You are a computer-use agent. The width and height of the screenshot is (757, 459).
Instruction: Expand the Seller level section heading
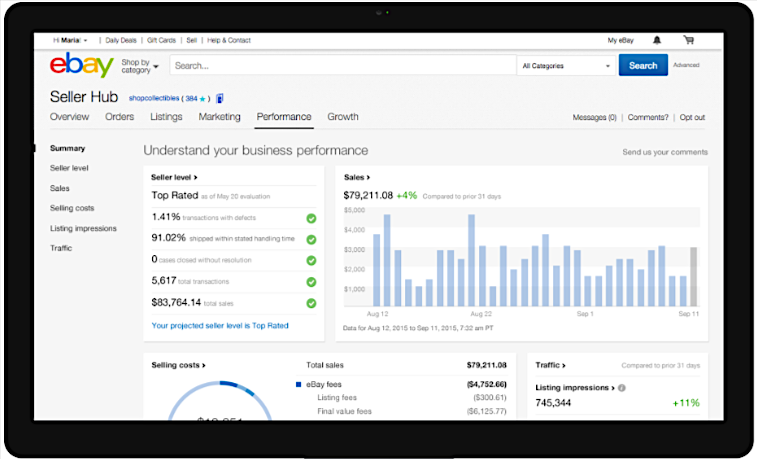pos(174,177)
